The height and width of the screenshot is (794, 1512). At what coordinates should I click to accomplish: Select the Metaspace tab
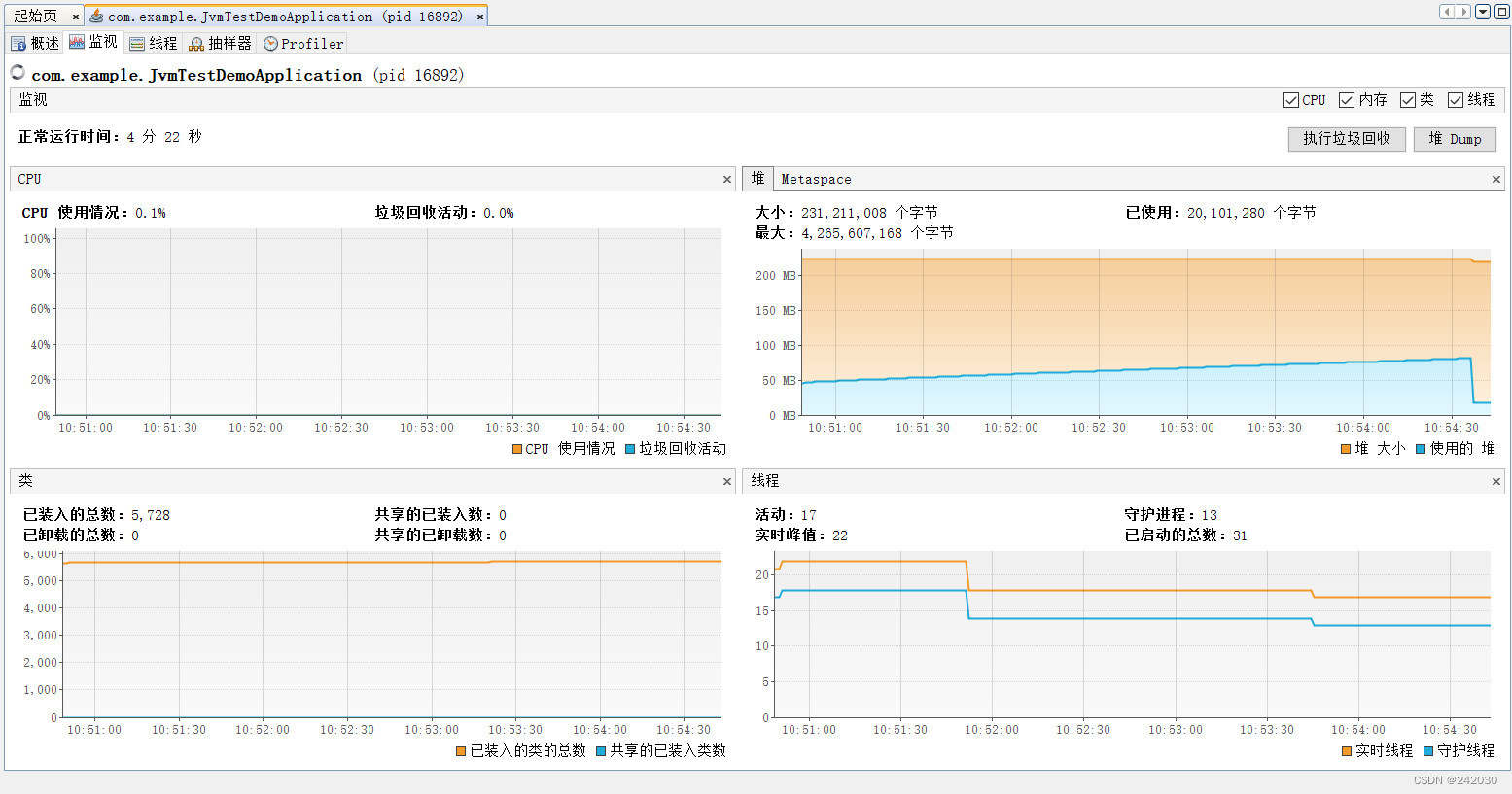pos(816,179)
